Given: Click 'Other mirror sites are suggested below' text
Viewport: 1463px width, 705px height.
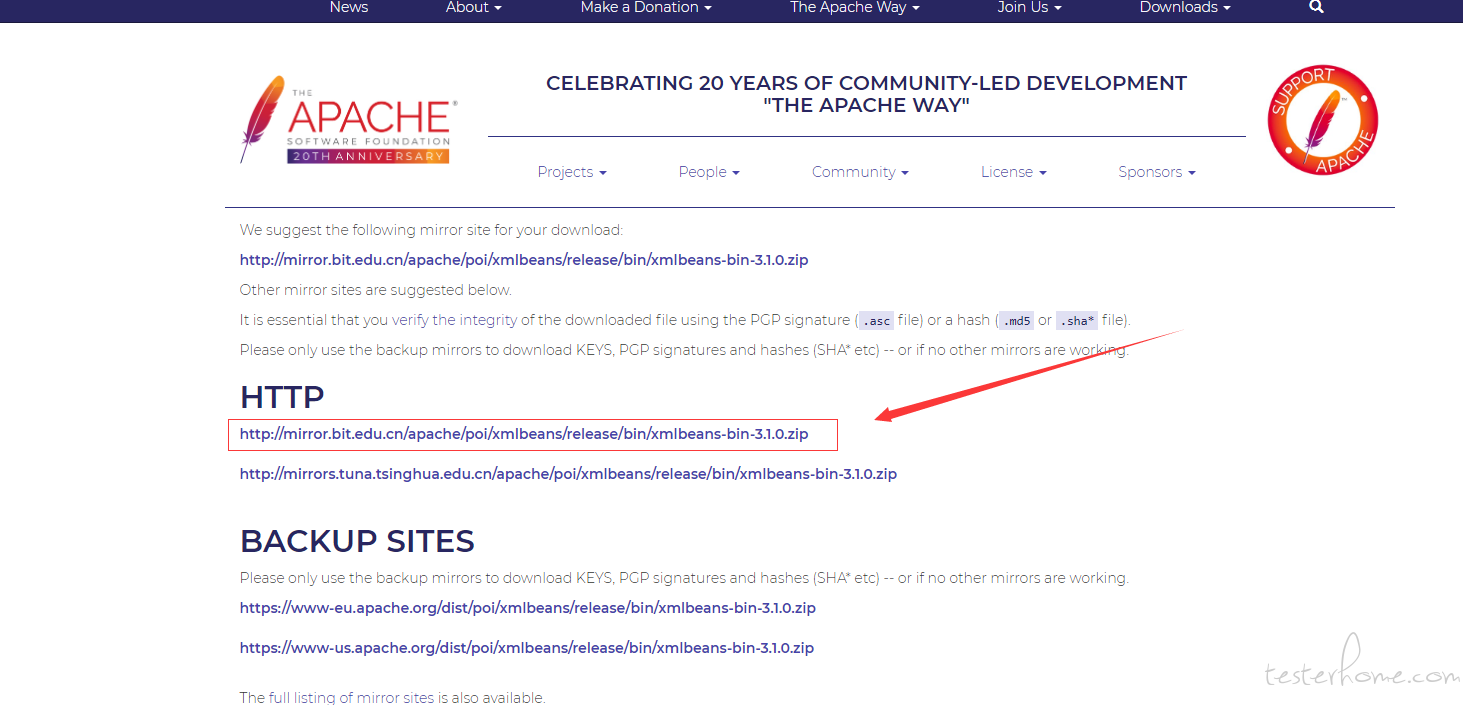Looking at the screenshot, I should pyautogui.click(x=376, y=290).
